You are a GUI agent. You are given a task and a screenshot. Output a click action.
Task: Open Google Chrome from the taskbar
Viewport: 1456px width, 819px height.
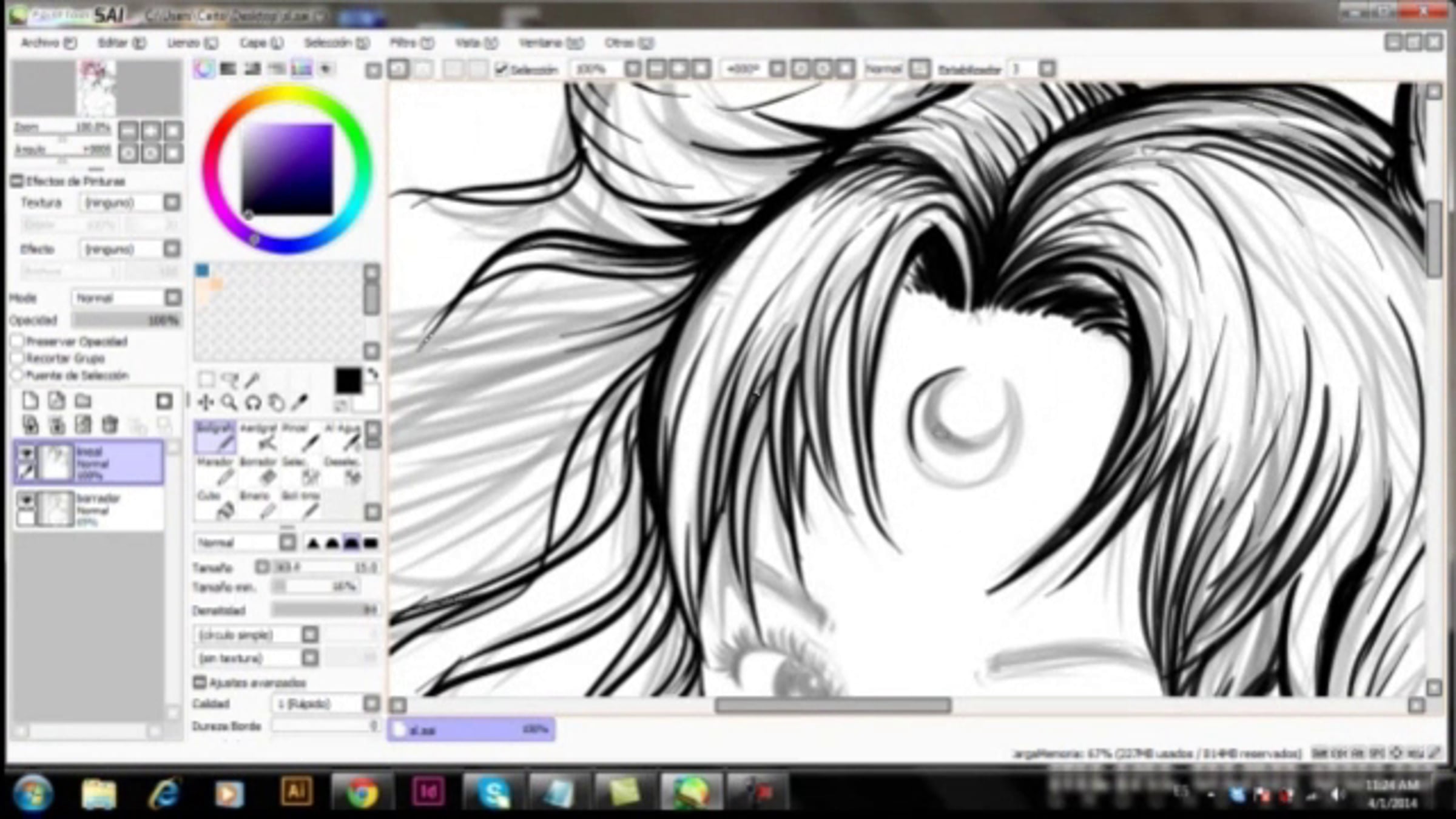tap(362, 792)
